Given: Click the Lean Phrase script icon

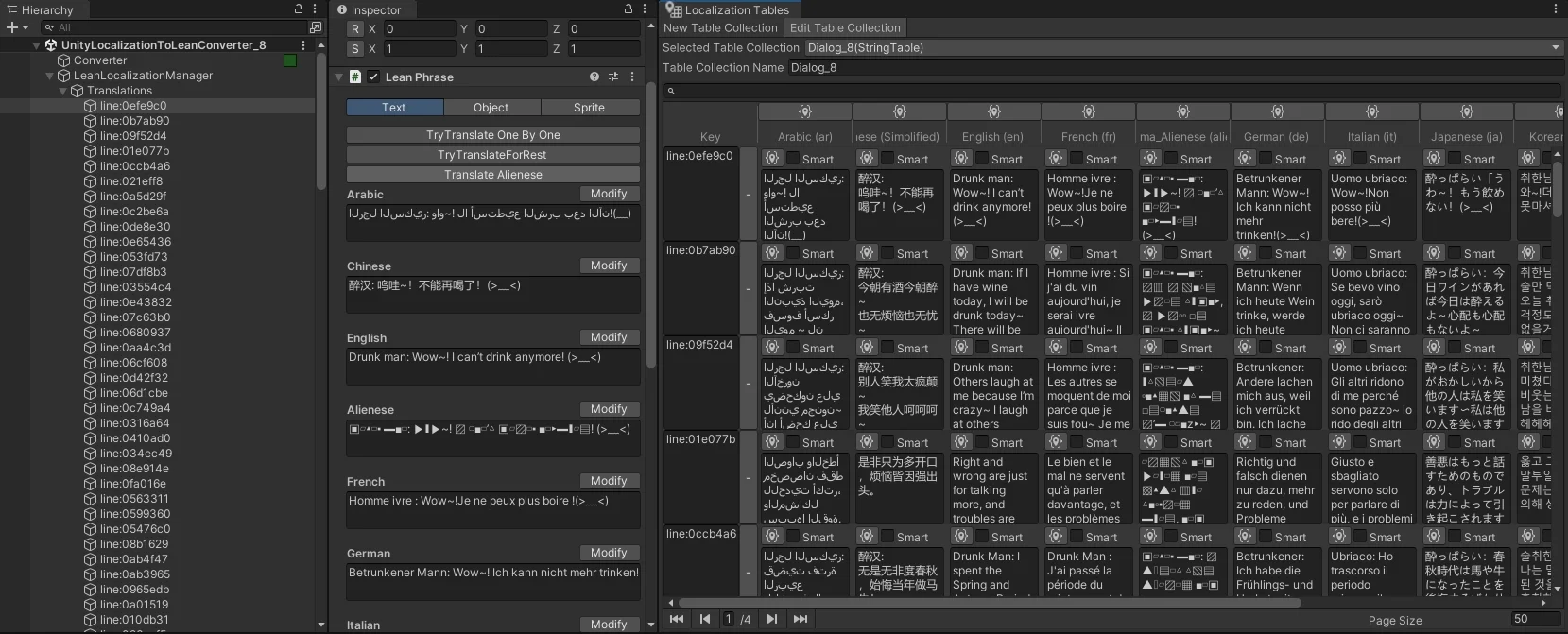Looking at the screenshot, I should click(x=355, y=77).
